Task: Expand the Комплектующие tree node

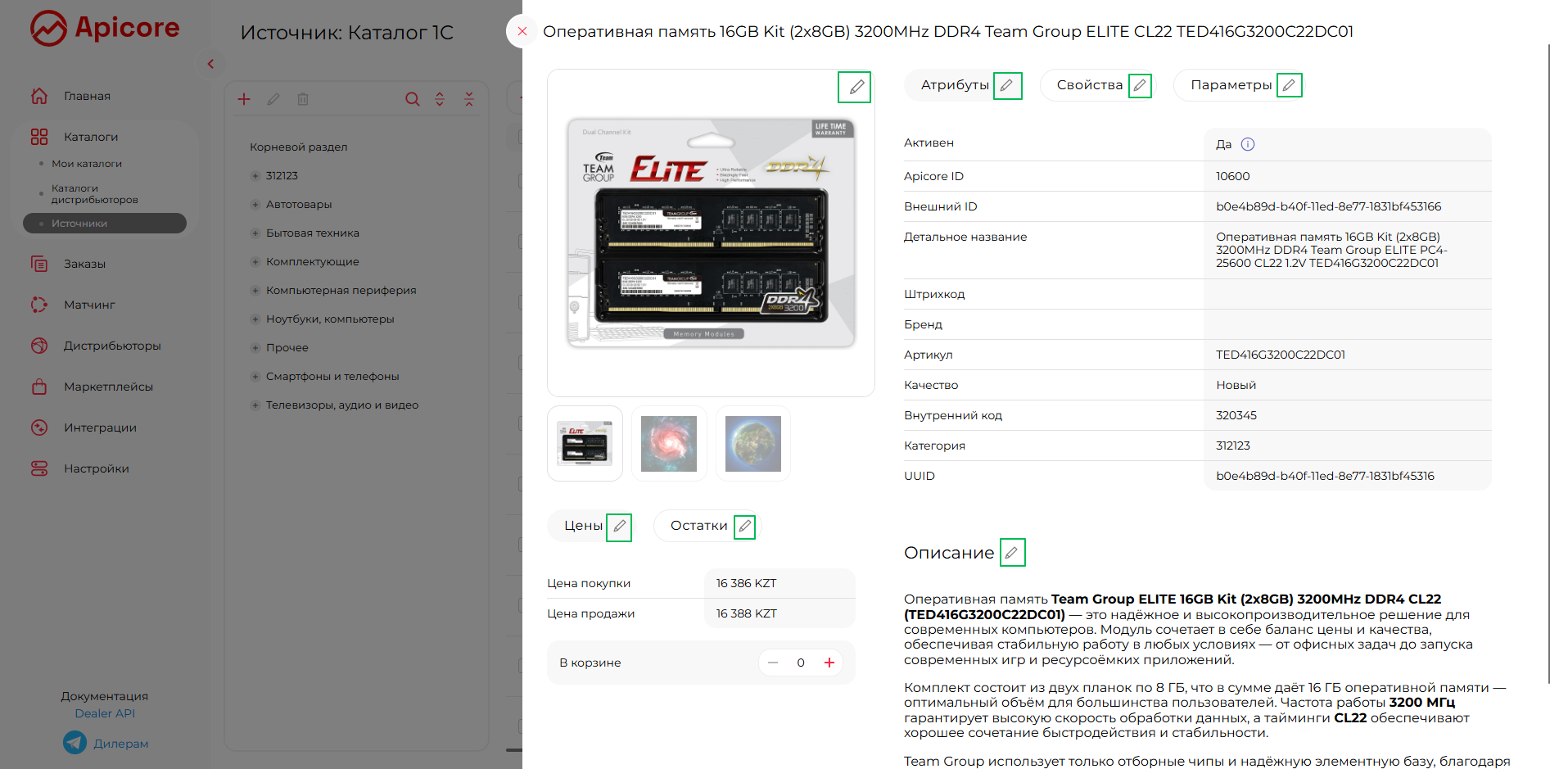Action: point(255,262)
